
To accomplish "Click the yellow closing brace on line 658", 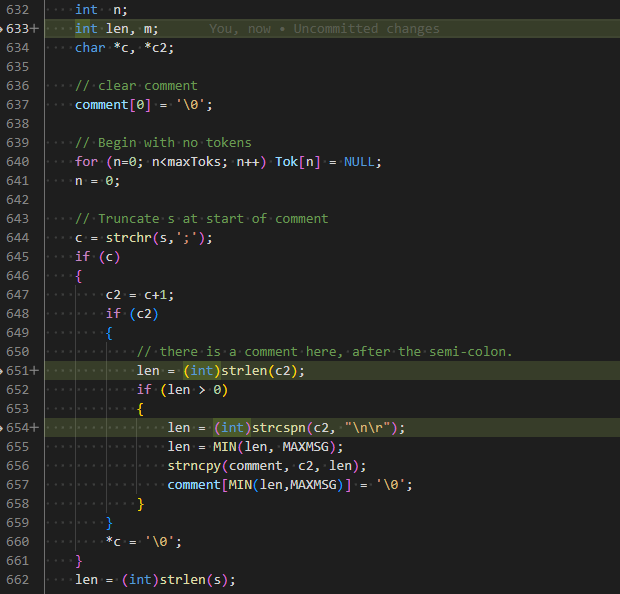I will [140, 504].
